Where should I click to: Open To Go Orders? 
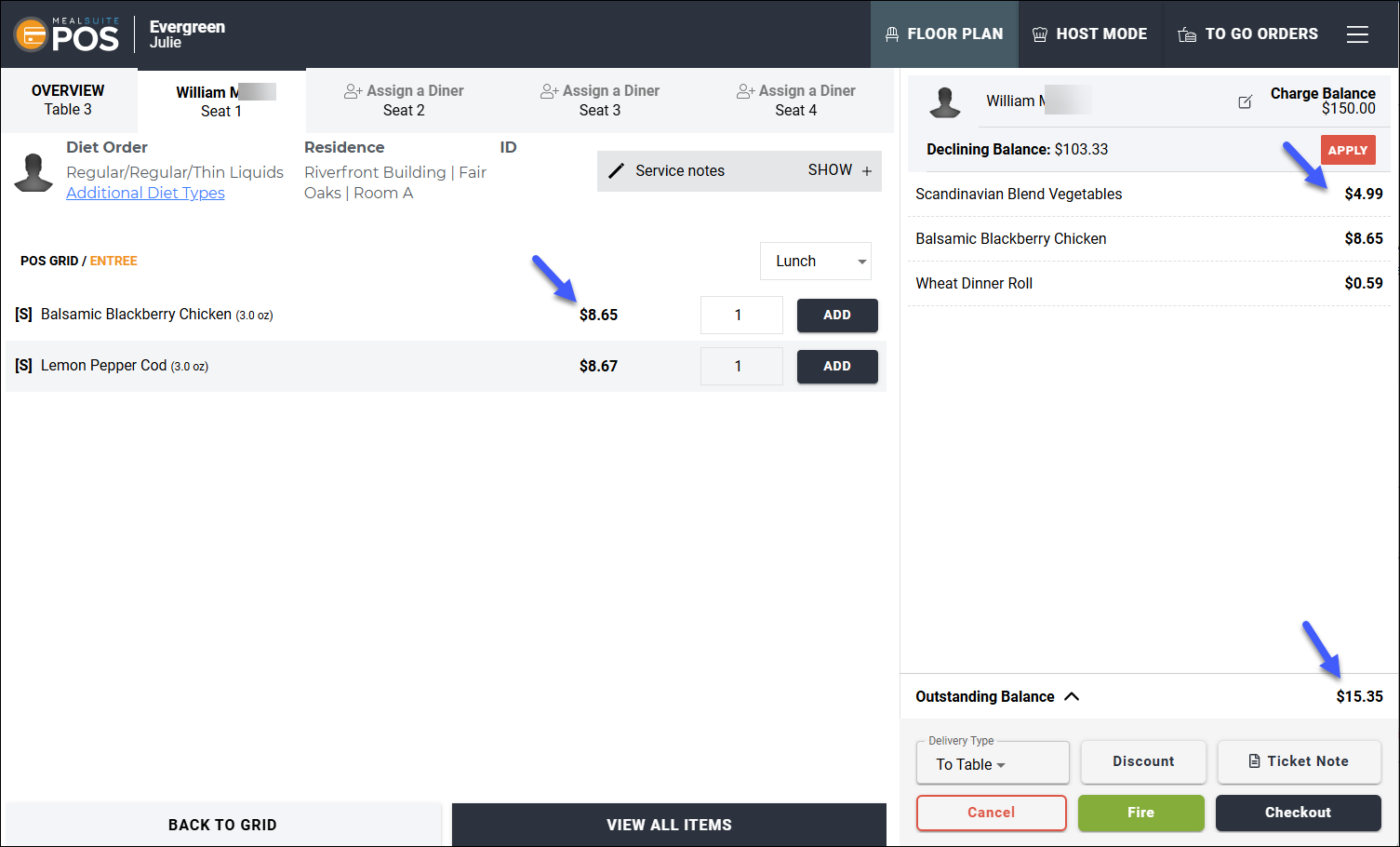(x=1247, y=34)
